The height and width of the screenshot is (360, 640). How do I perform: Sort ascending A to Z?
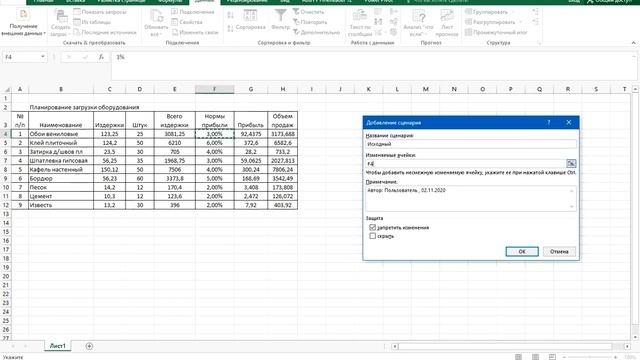tap(230, 16)
